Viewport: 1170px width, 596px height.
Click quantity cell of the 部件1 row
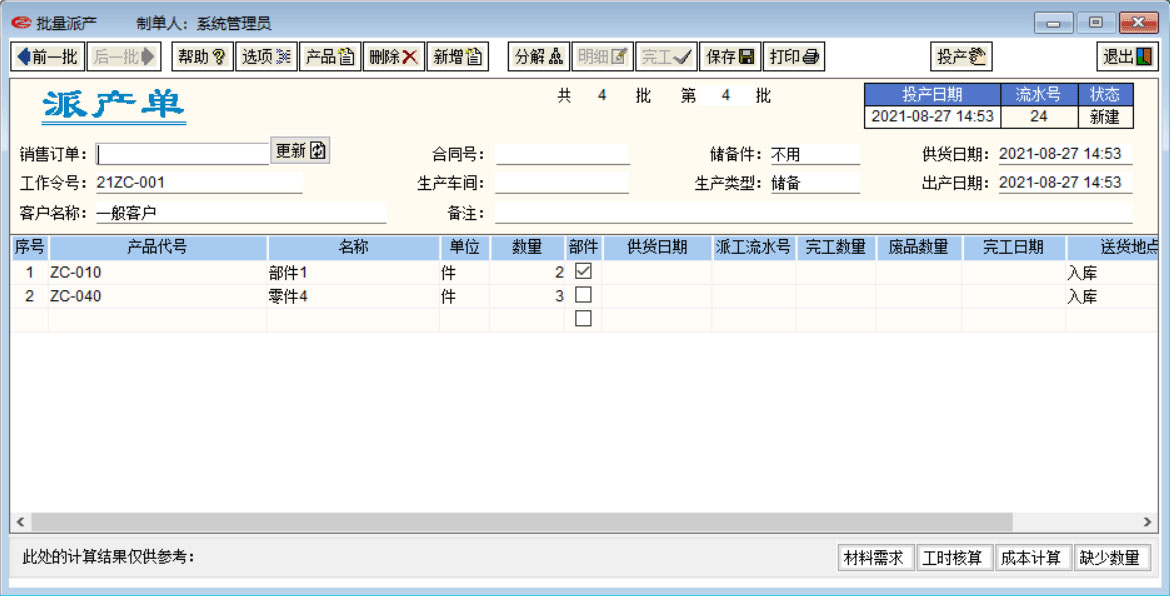[528, 273]
